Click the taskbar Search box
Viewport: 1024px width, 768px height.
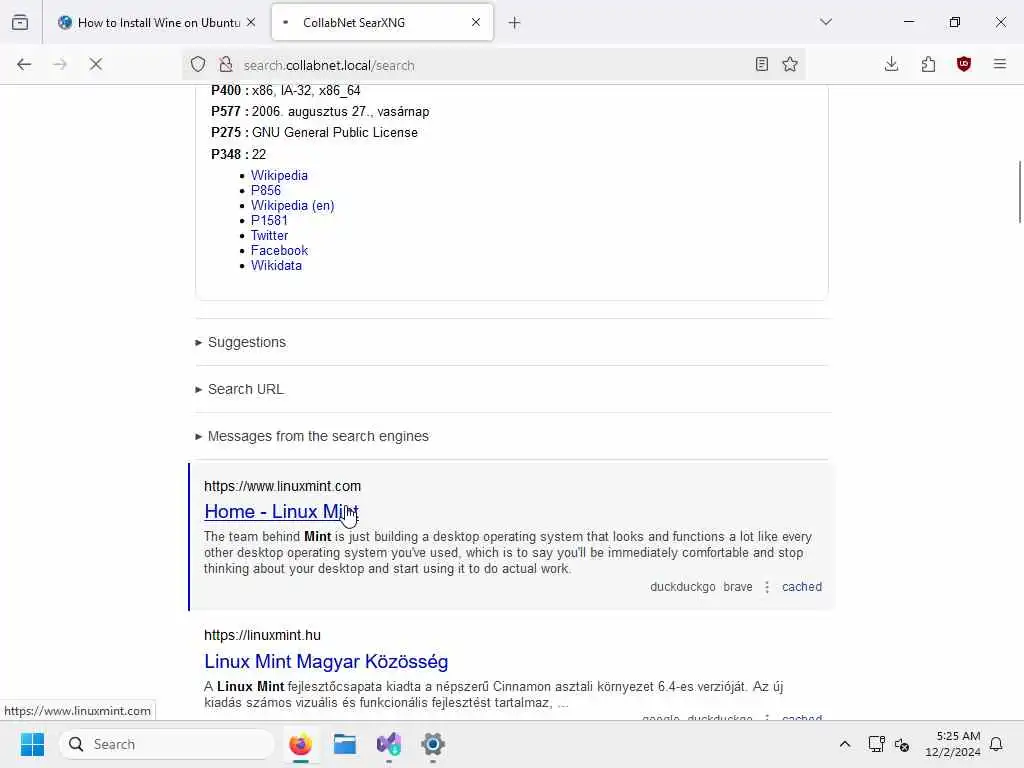click(167, 744)
